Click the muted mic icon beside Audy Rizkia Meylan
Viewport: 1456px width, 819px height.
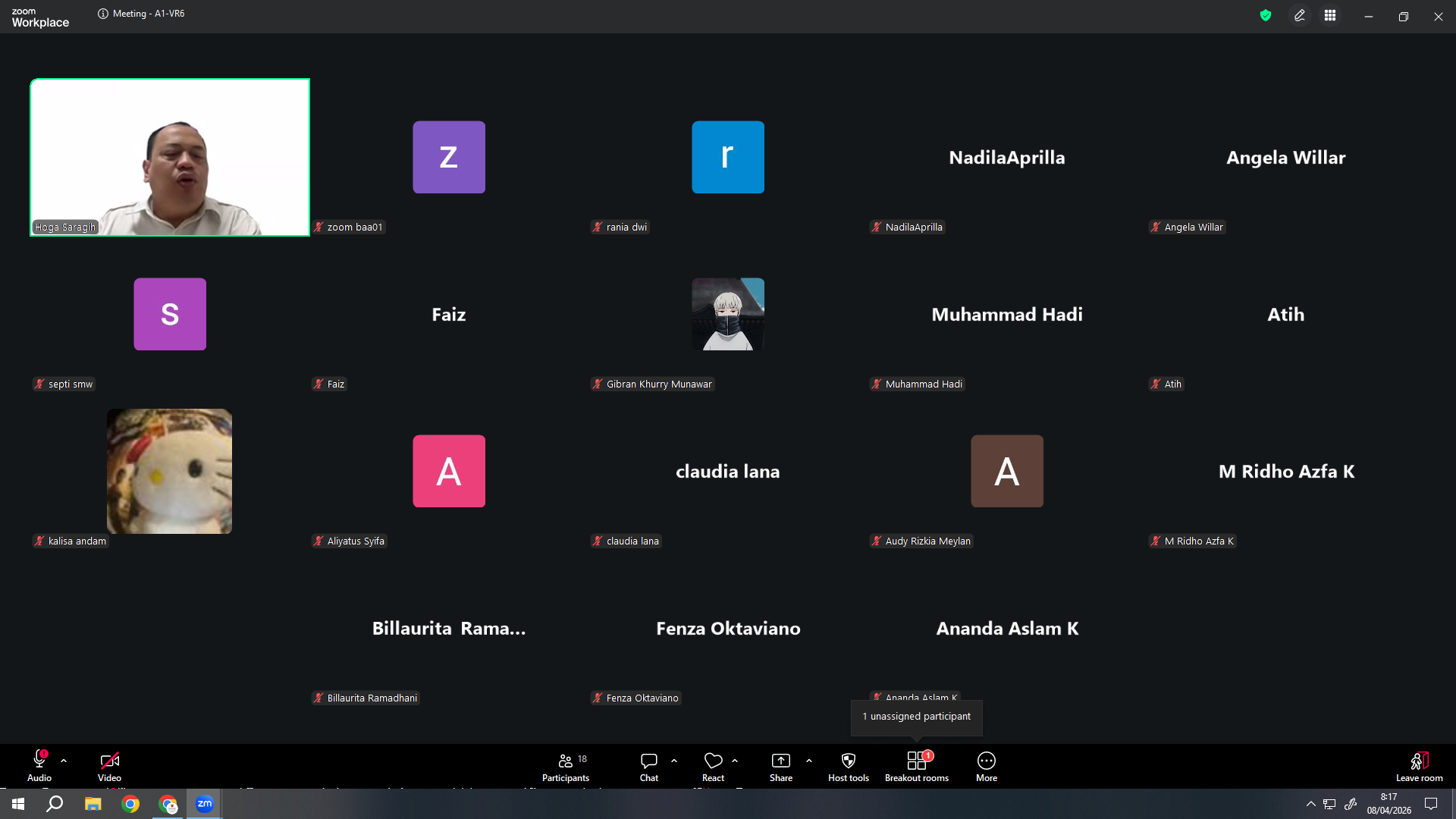(877, 541)
